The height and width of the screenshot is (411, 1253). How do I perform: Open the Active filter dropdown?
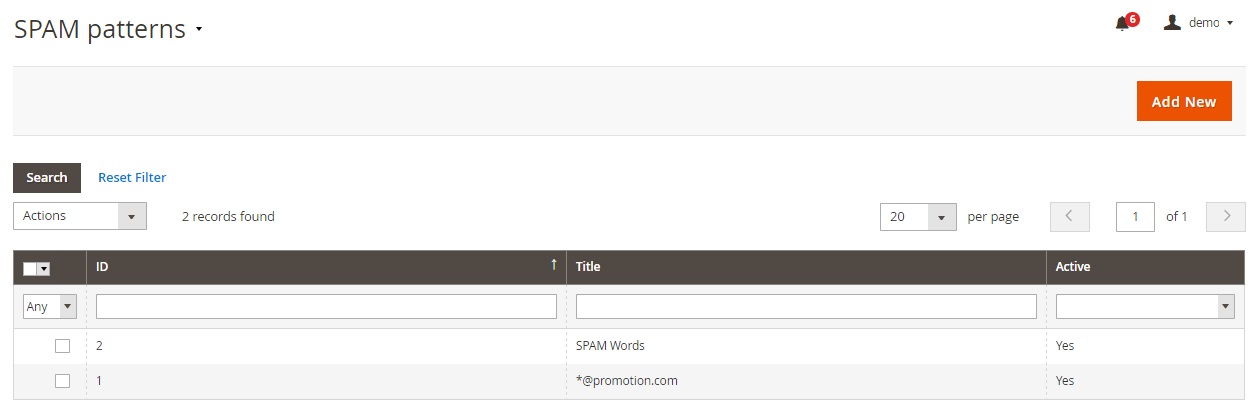coord(1145,307)
